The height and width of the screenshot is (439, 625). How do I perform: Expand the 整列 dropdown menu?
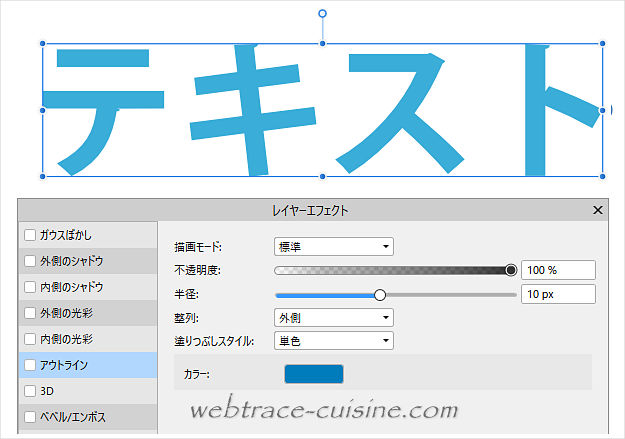click(333, 318)
